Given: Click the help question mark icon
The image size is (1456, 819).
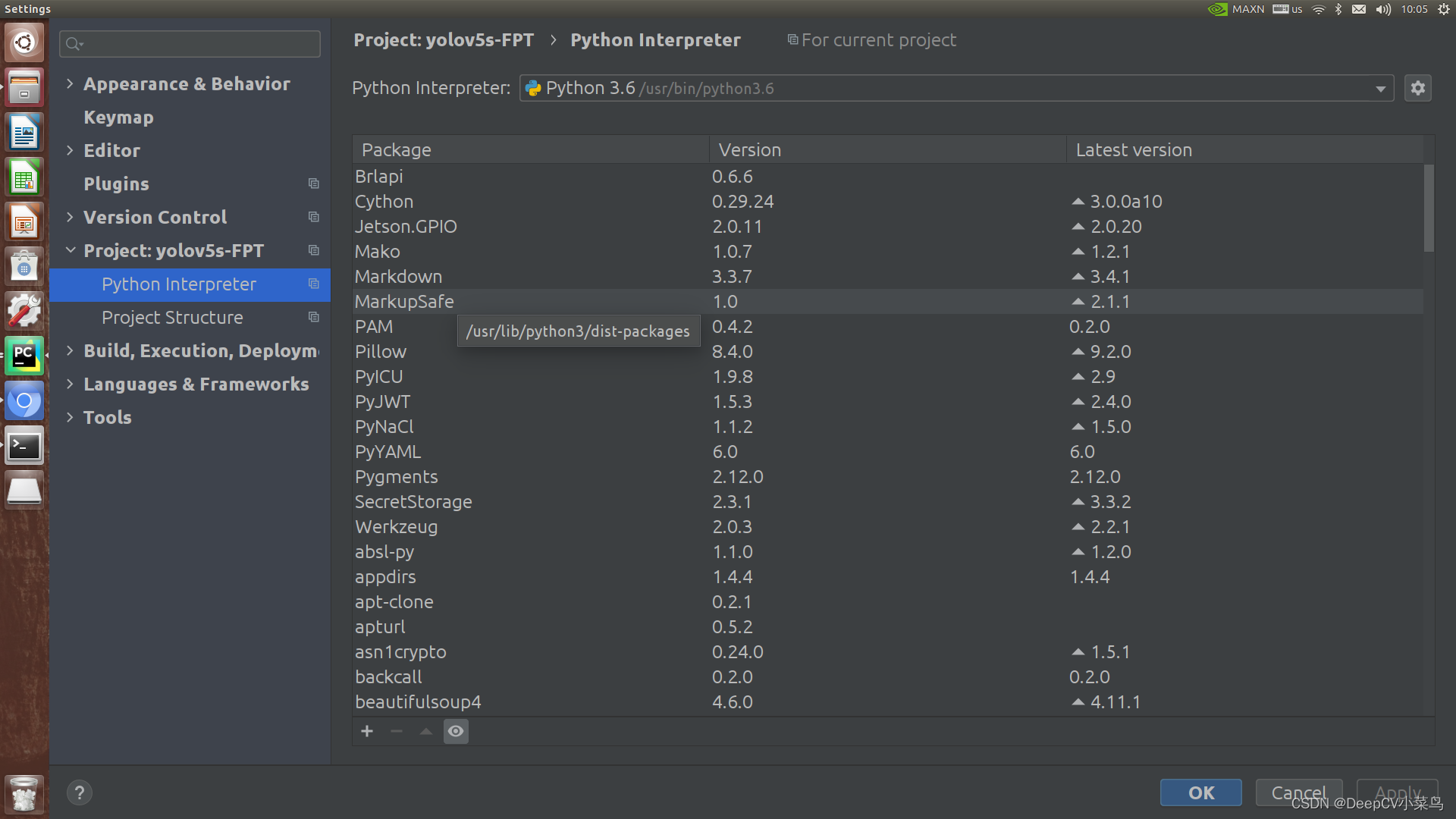Looking at the screenshot, I should click(x=79, y=792).
